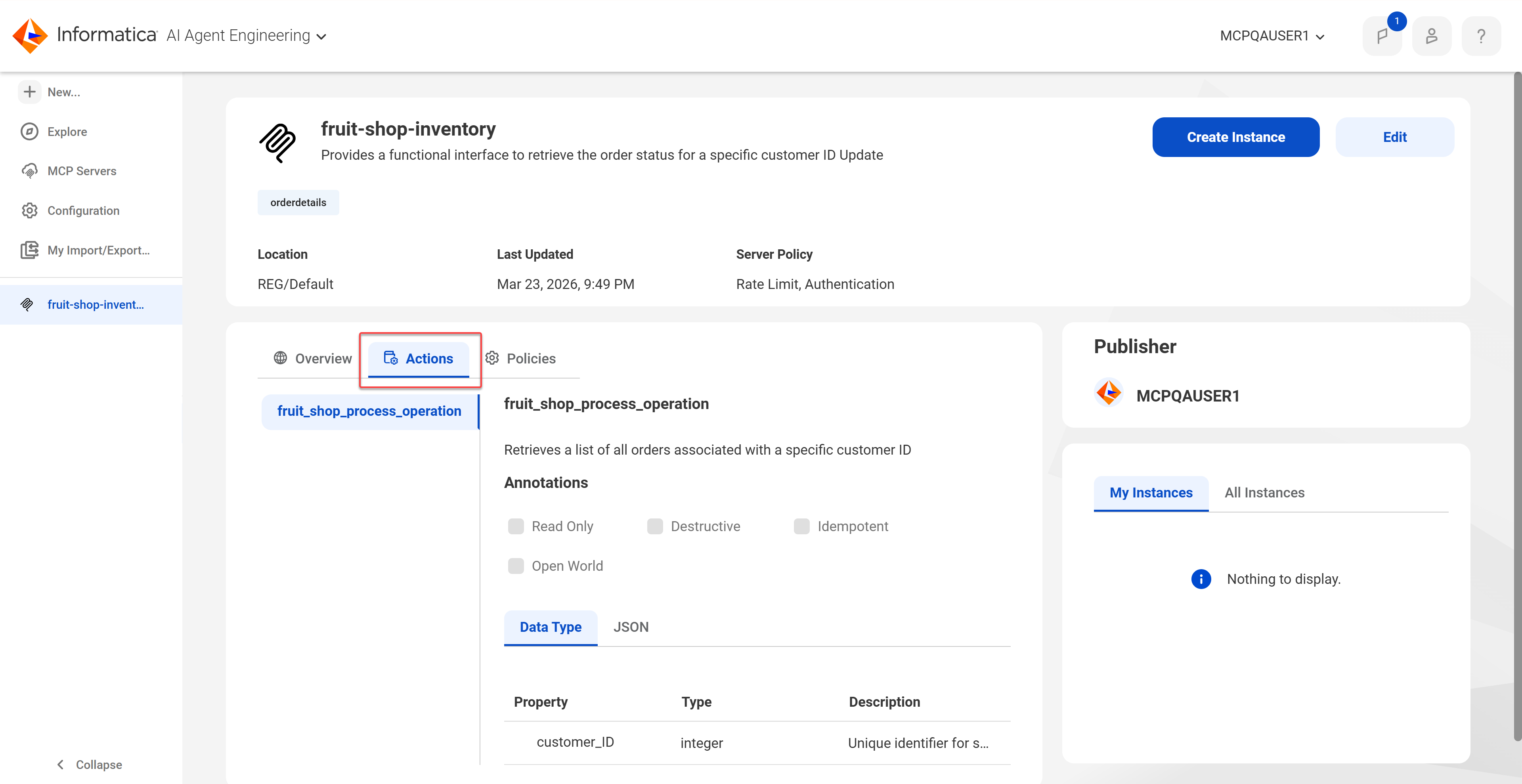1522x784 pixels.
Task: Click the integer type cell
Action: tap(701, 743)
